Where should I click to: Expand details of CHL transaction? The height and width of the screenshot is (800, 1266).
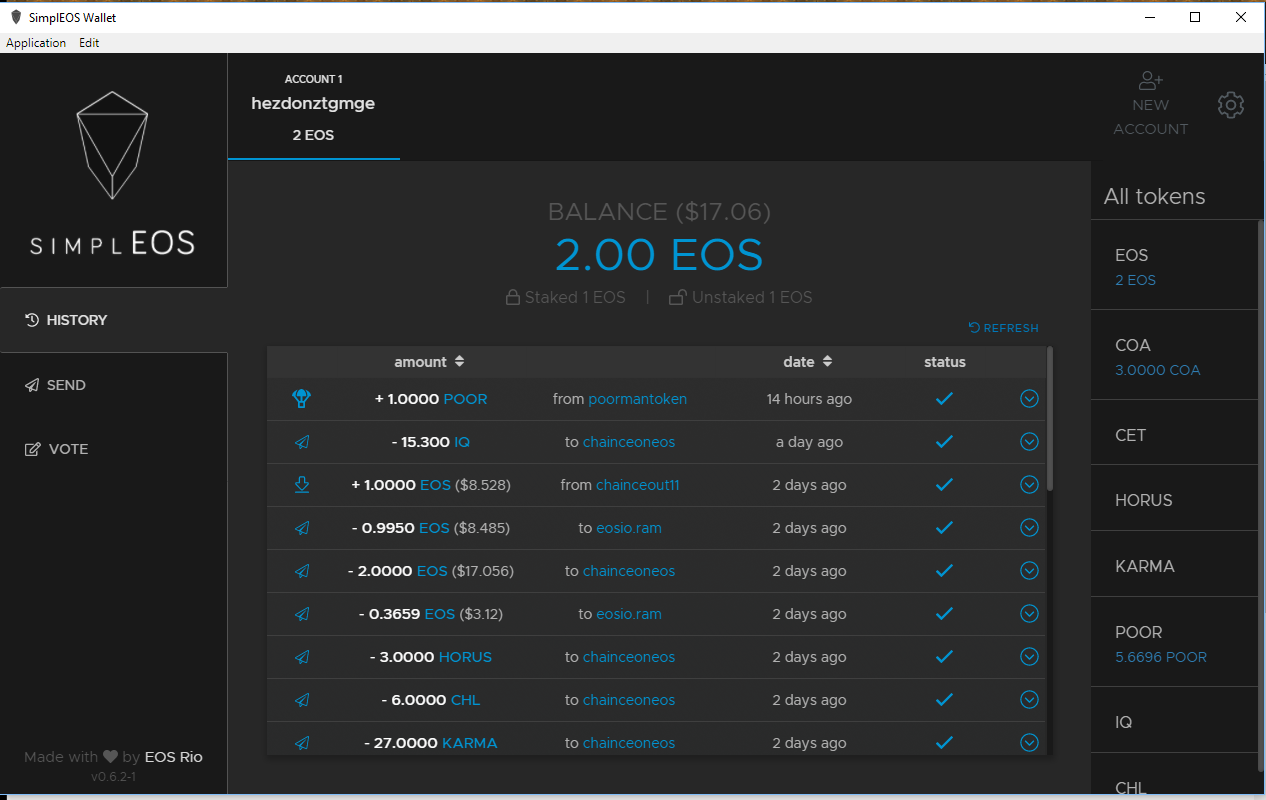(1029, 700)
